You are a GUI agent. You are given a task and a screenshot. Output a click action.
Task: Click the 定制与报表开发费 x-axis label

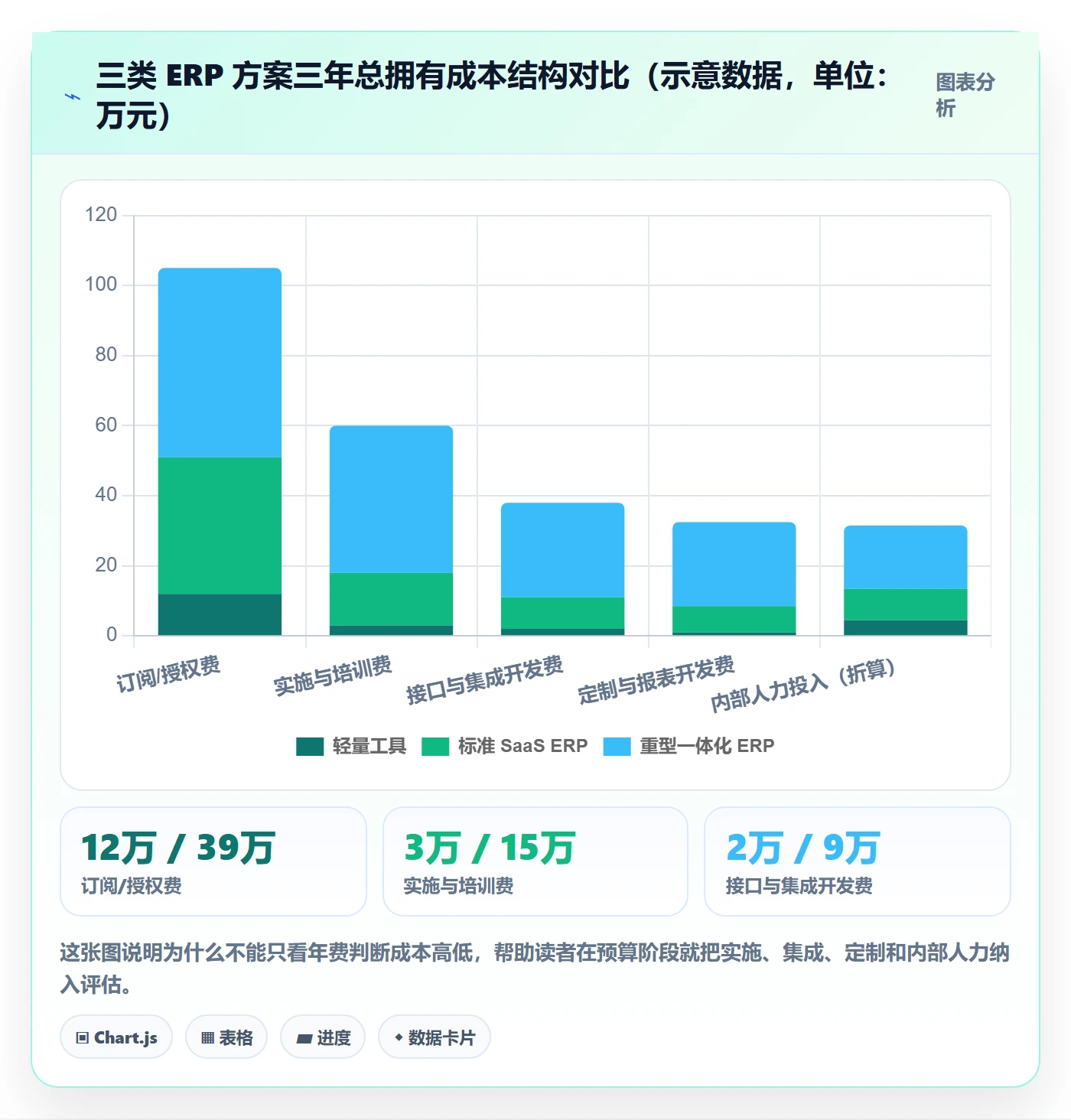pyautogui.click(x=656, y=679)
